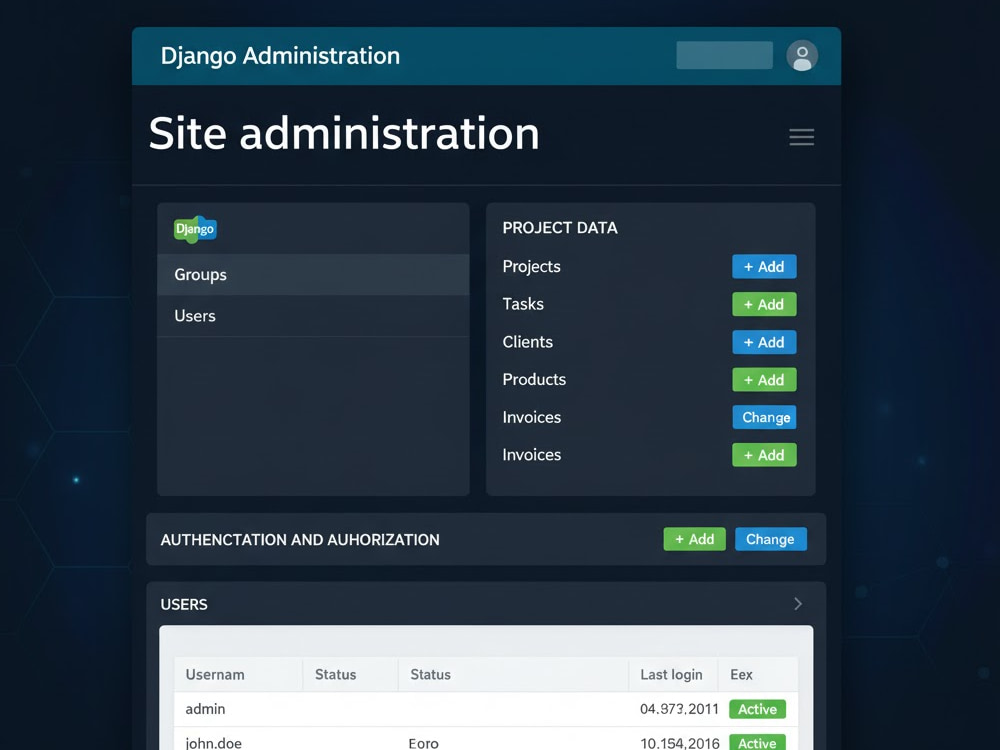Viewport: 1000px width, 750px height.
Task: Click Change in Authentication and Authorization bar
Action: [x=770, y=539]
